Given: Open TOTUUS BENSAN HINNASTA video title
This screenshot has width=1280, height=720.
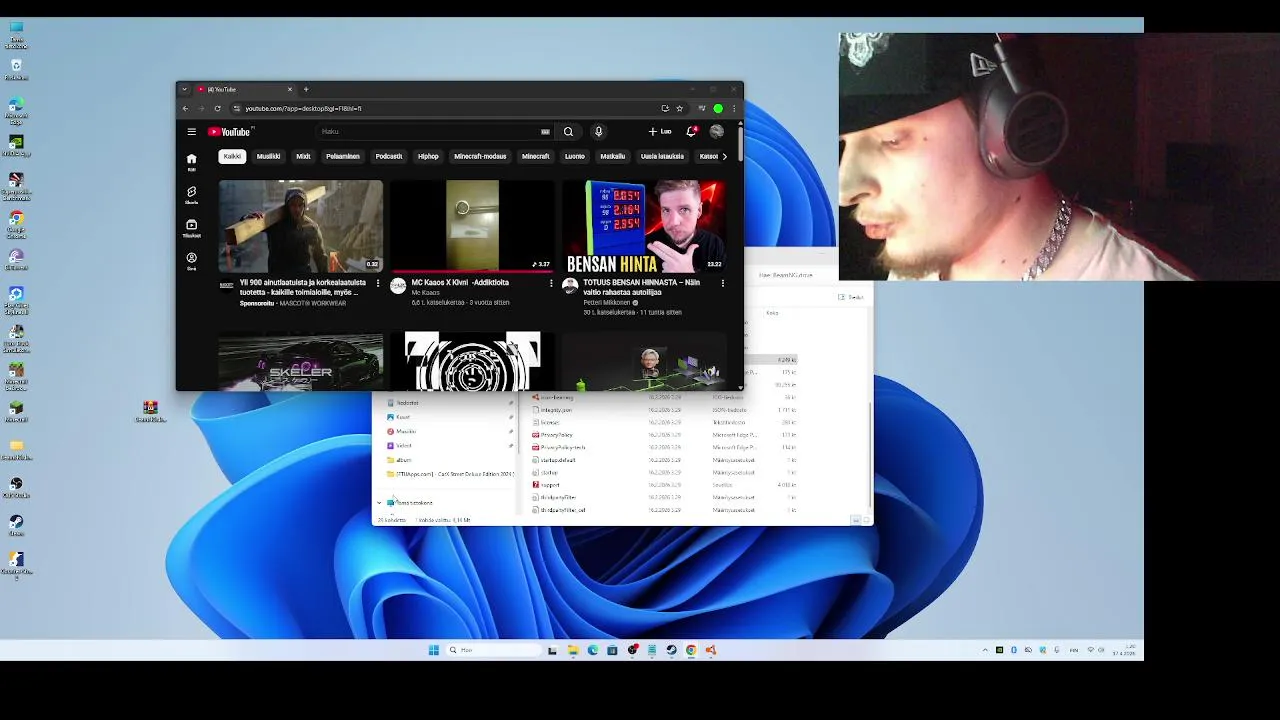Looking at the screenshot, I should (x=641, y=287).
